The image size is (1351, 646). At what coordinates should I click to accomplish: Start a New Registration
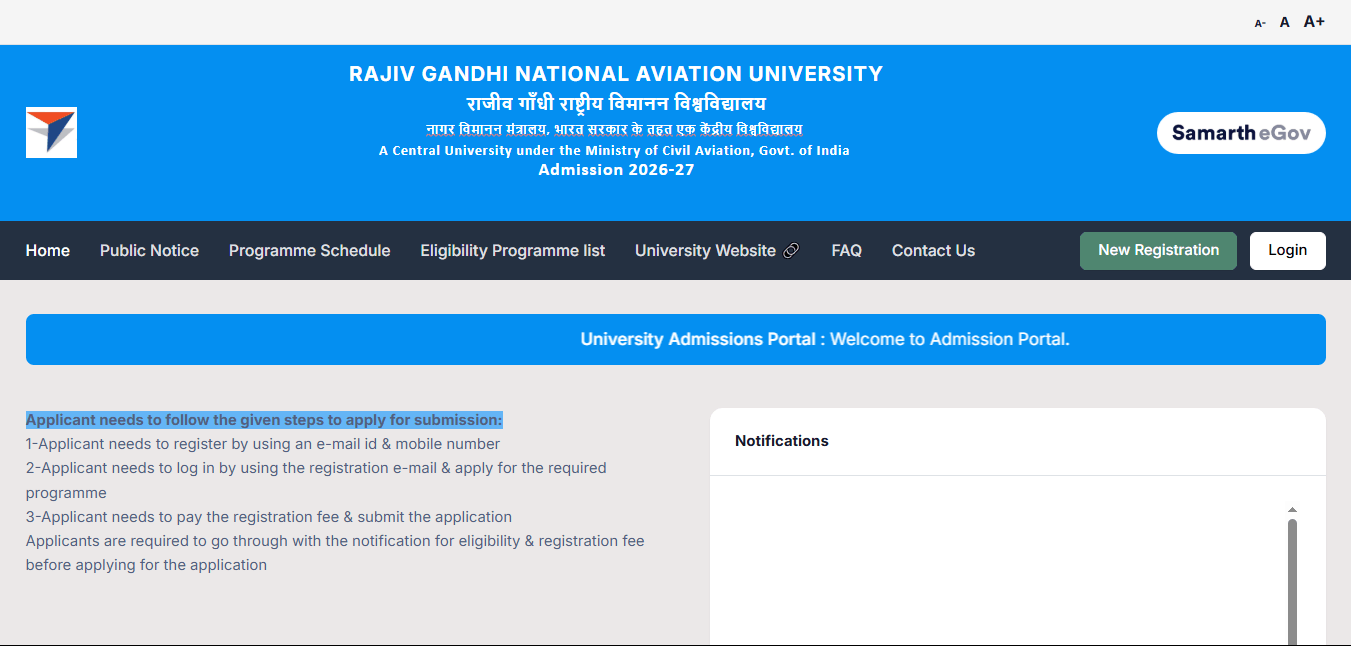pyautogui.click(x=1158, y=251)
